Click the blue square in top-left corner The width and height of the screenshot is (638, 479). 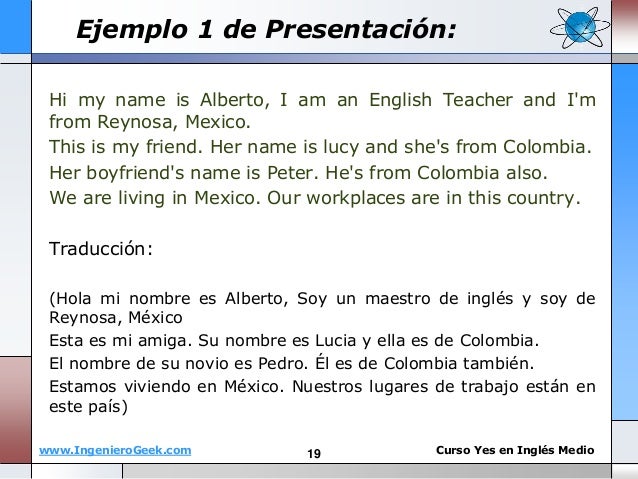pyautogui.click(x=15, y=26)
